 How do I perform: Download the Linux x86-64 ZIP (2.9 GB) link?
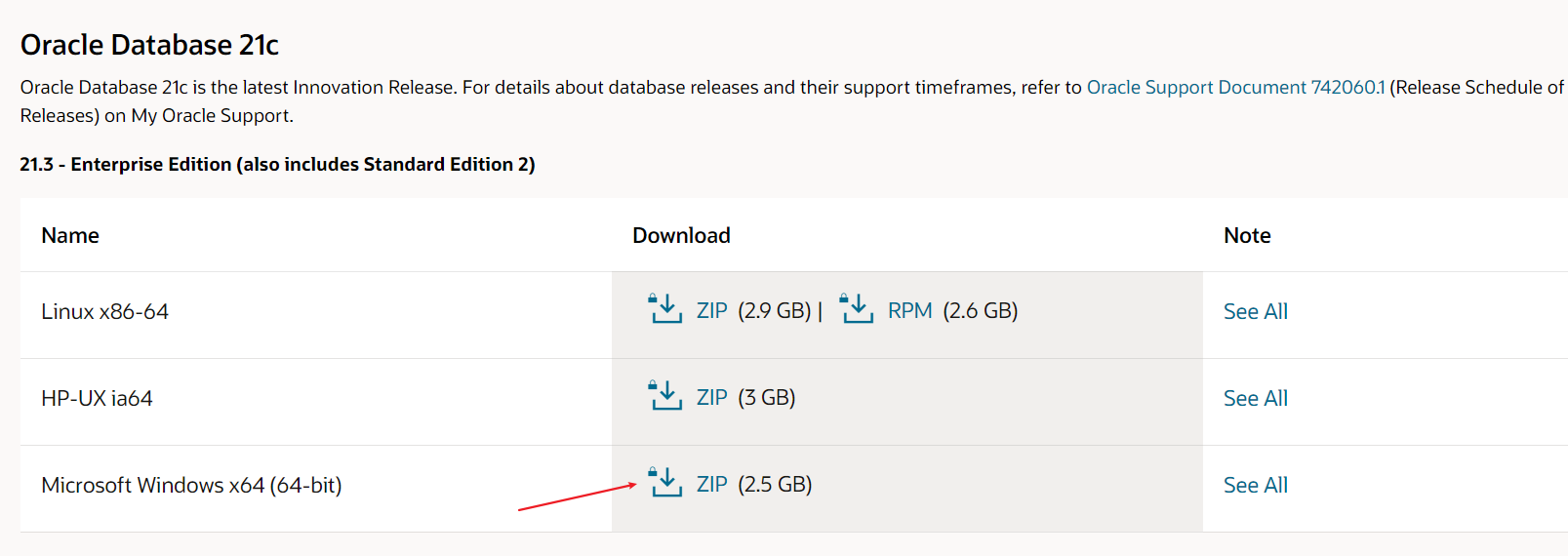tap(712, 310)
